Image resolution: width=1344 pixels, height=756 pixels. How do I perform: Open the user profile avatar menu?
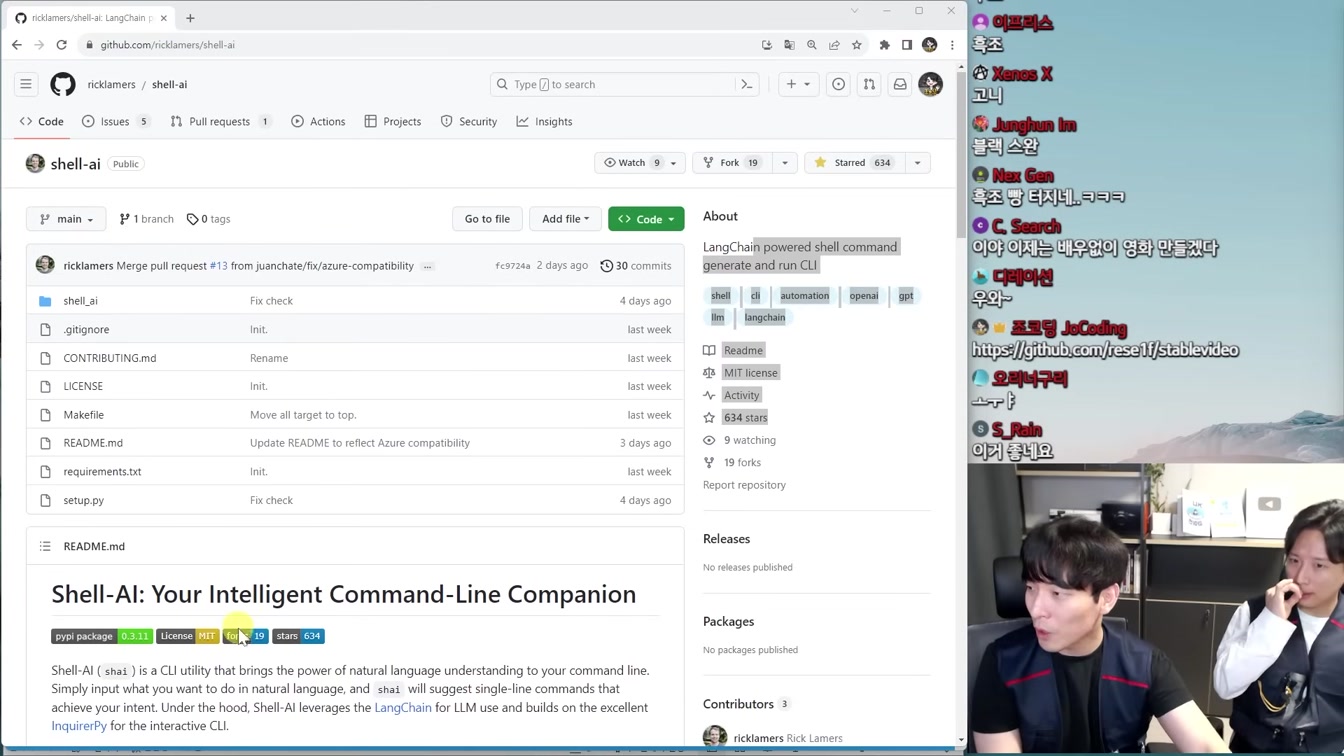point(930,84)
